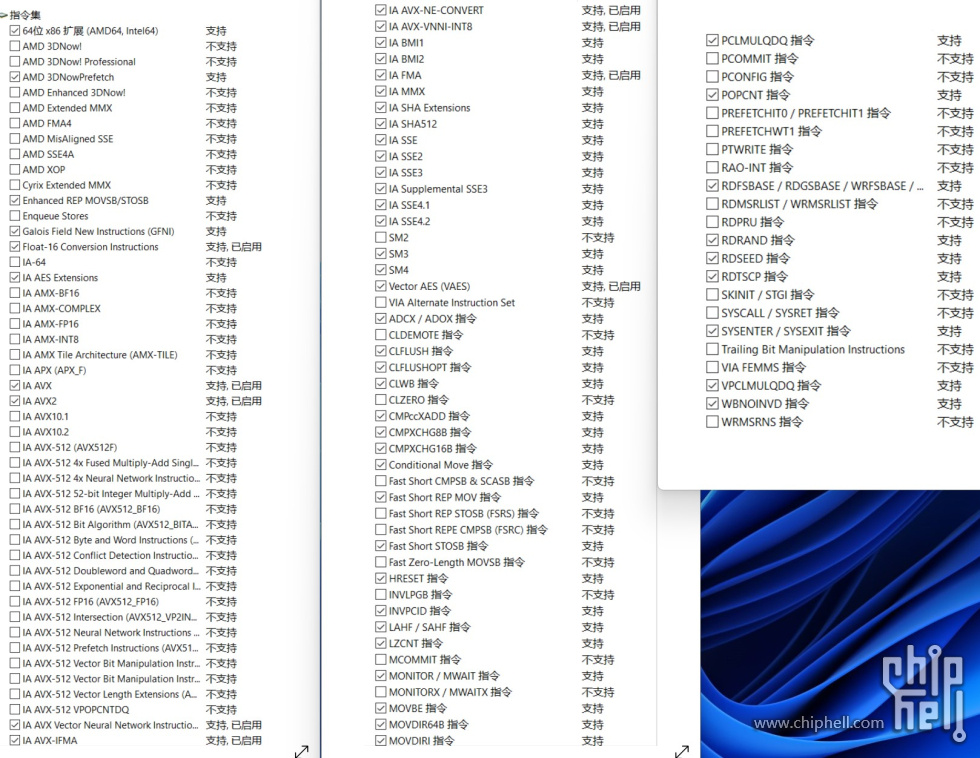Toggle Enhanced REP MOVSB/STOSB checkbox
This screenshot has width=980, height=758.
pos(15,201)
